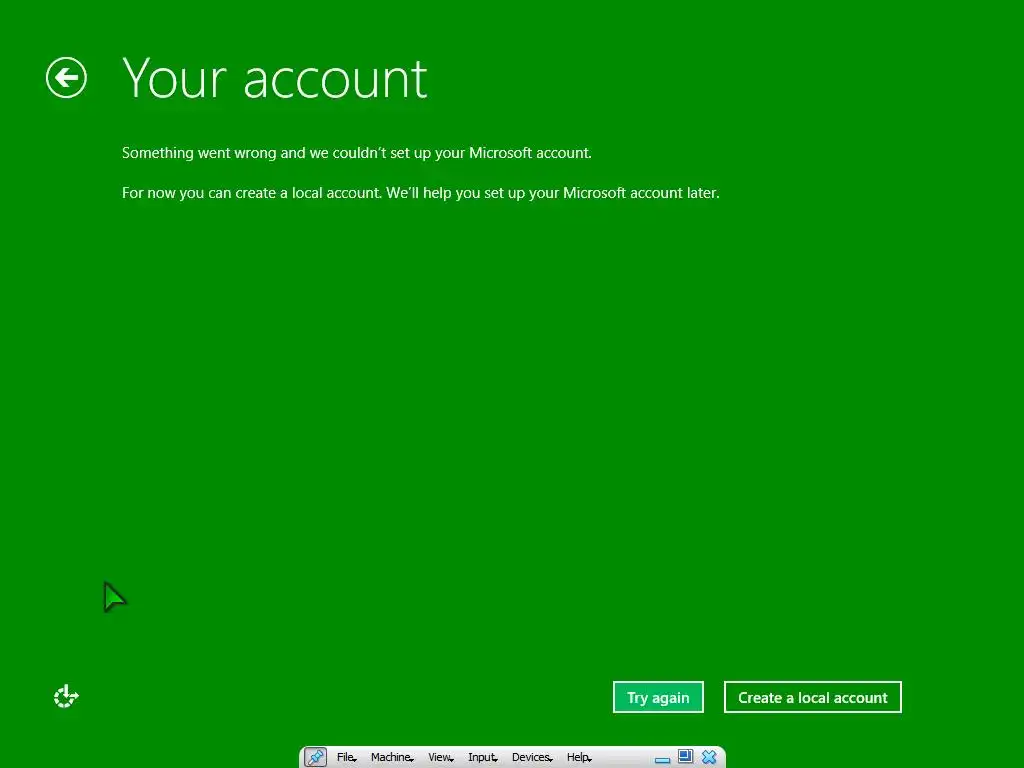Minimize the VM window from mini toolbar
The width and height of the screenshot is (1024, 768).
pos(662,760)
